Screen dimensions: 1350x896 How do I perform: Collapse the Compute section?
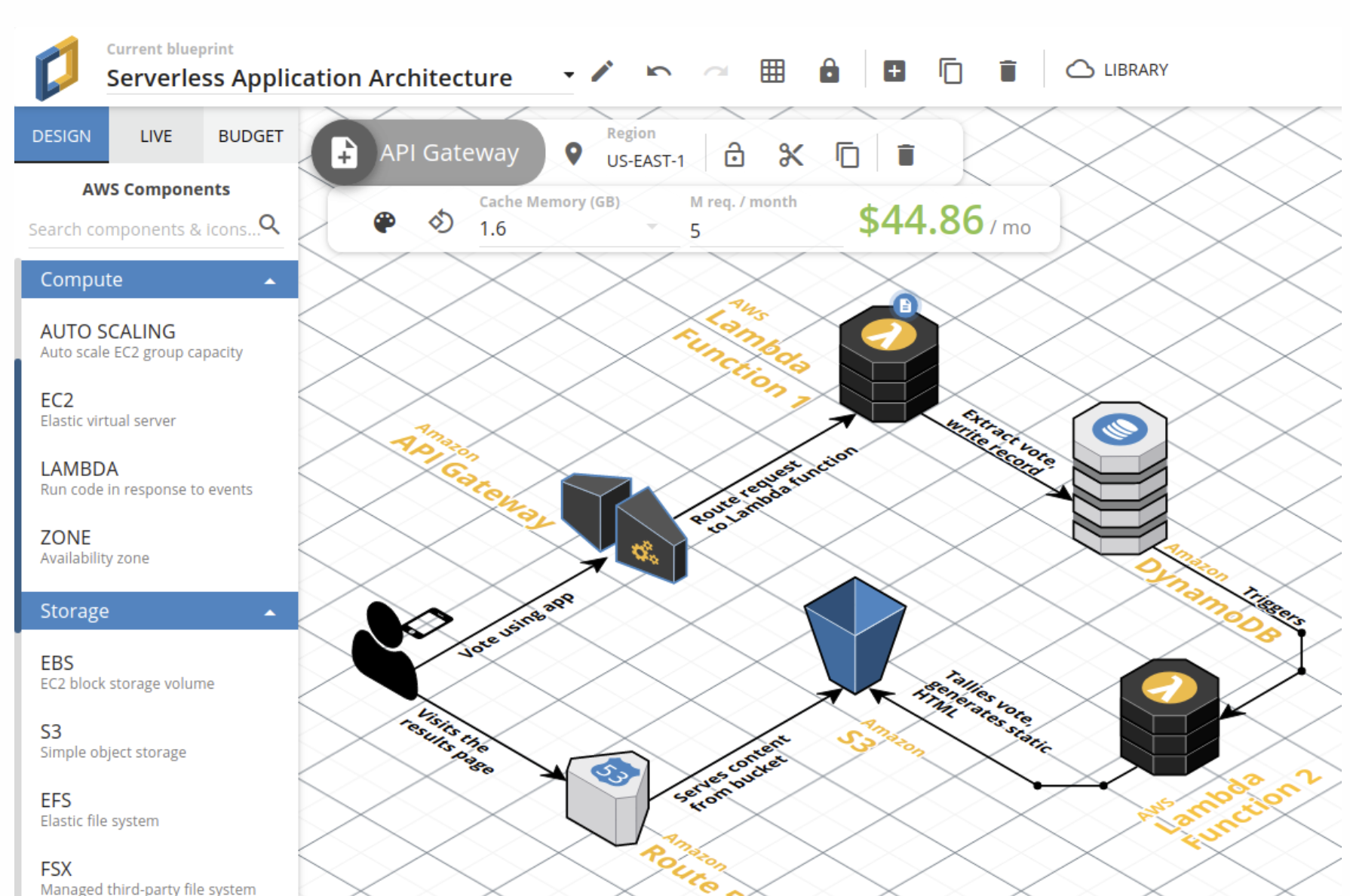click(270, 281)
